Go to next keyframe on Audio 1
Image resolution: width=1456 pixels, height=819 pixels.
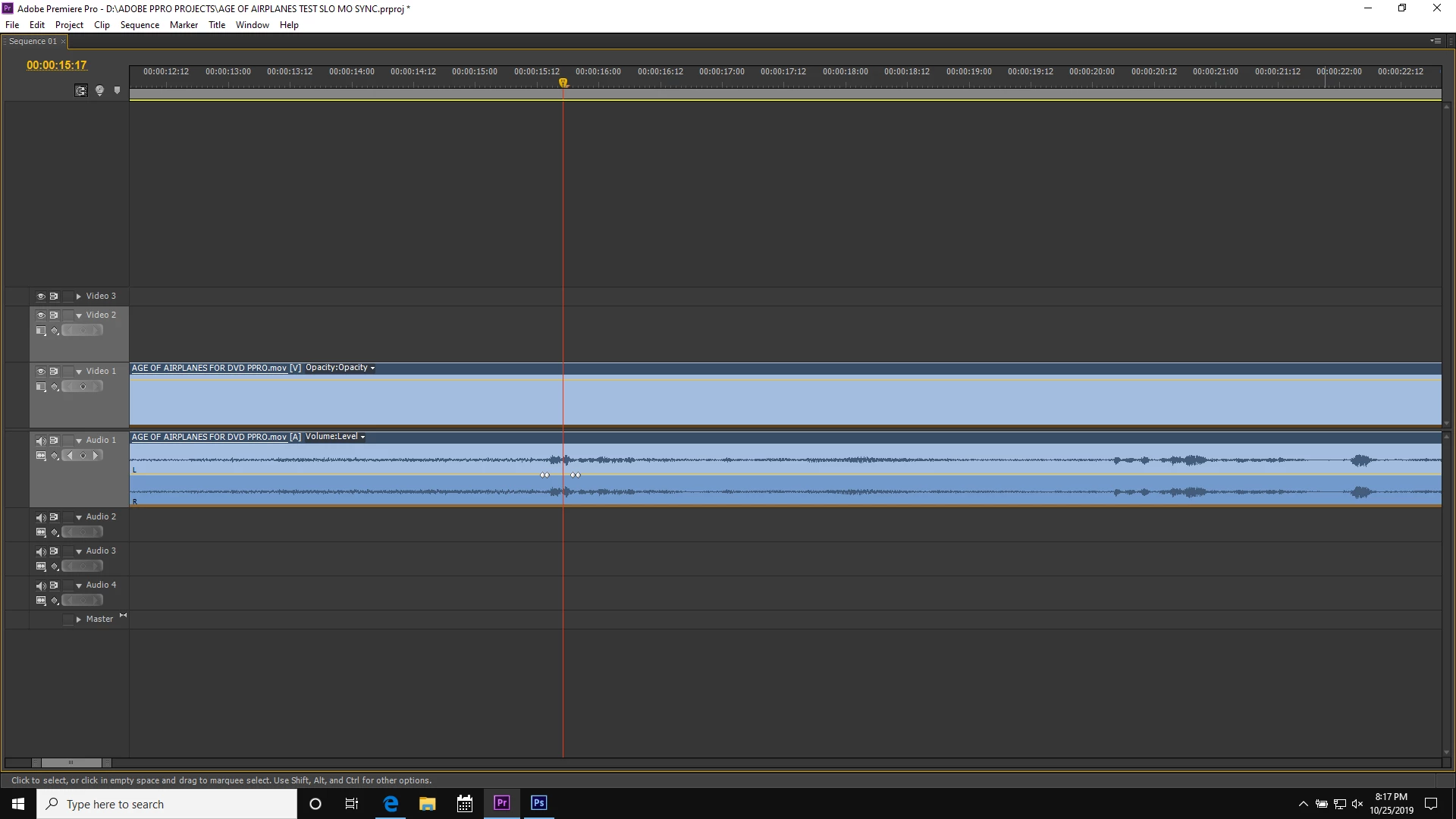coord(96,456)
